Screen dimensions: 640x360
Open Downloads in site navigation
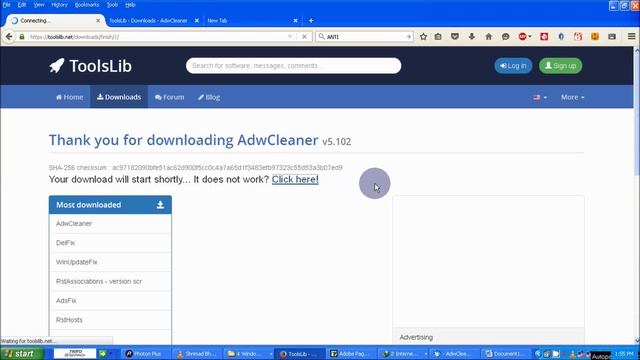(119, 97)
